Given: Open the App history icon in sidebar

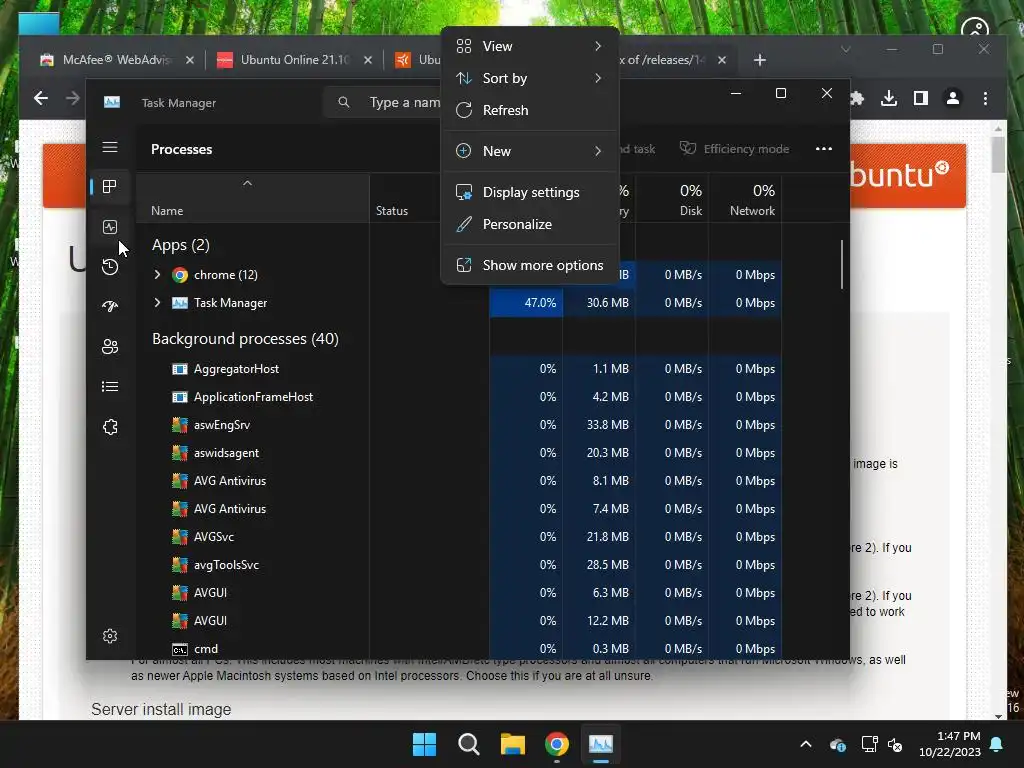Looking at the screenshot, I should pyautogui.click(x=110, y=266).
